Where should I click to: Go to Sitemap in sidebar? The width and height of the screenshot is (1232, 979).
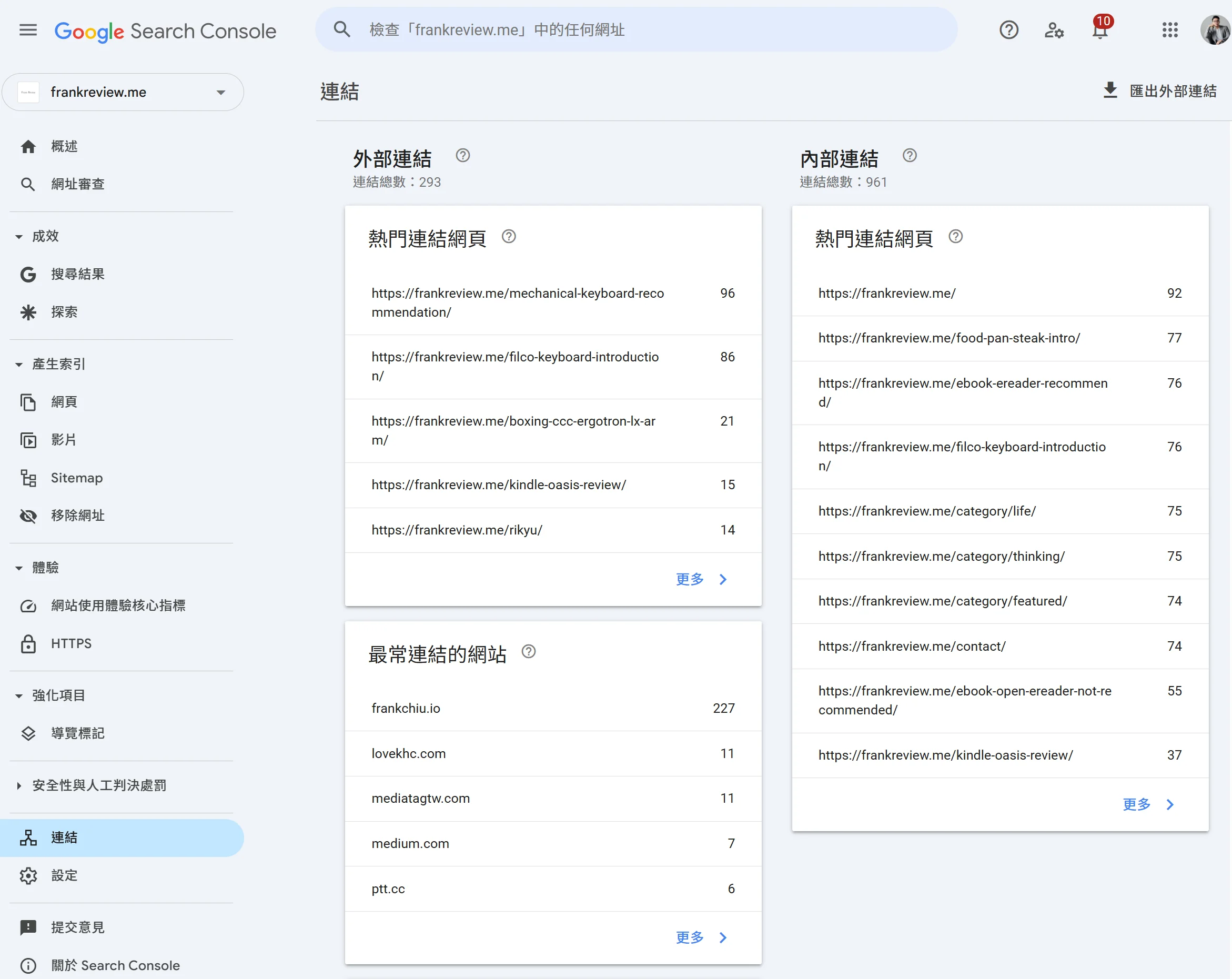[x=77, y=478]
